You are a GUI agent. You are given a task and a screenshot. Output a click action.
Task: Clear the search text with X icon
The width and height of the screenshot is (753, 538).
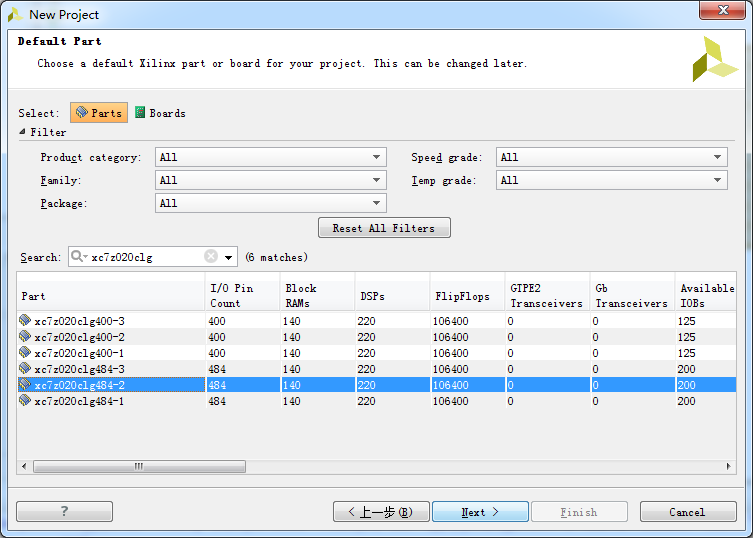point(211,257)
